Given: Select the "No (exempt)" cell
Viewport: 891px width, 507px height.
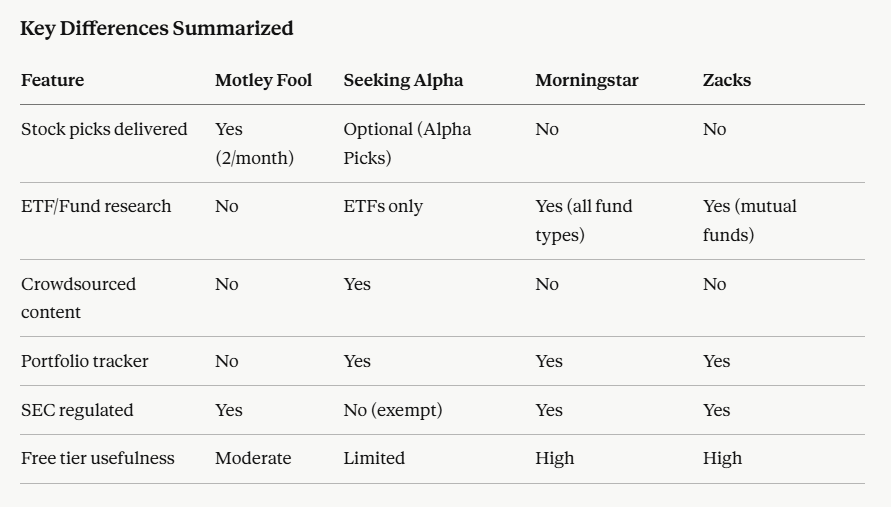Looking at the screenshot, I should pos(393,410).
